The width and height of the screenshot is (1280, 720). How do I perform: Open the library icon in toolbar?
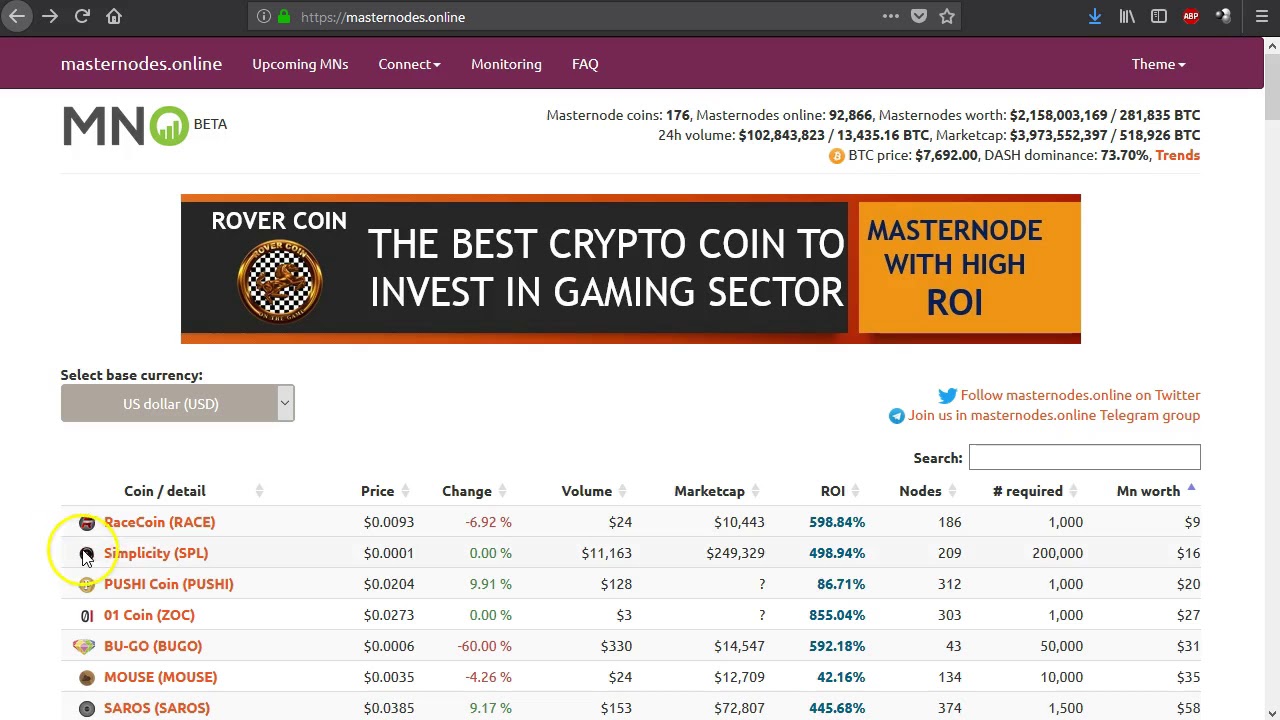click(x=1127, y=16)
